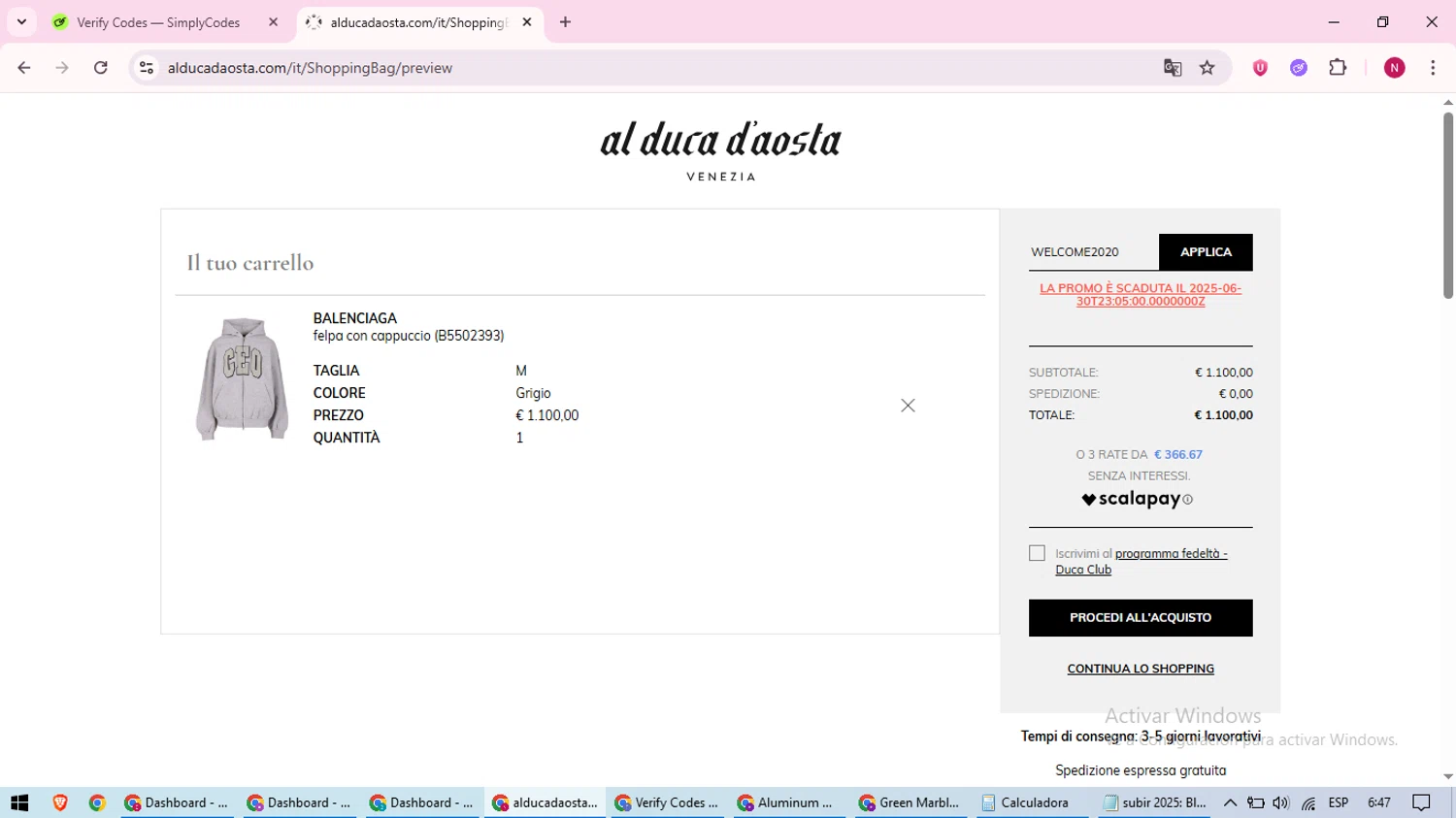Close the Verify Codes tab
The image size is (1456, 818).
click(273, 22)
